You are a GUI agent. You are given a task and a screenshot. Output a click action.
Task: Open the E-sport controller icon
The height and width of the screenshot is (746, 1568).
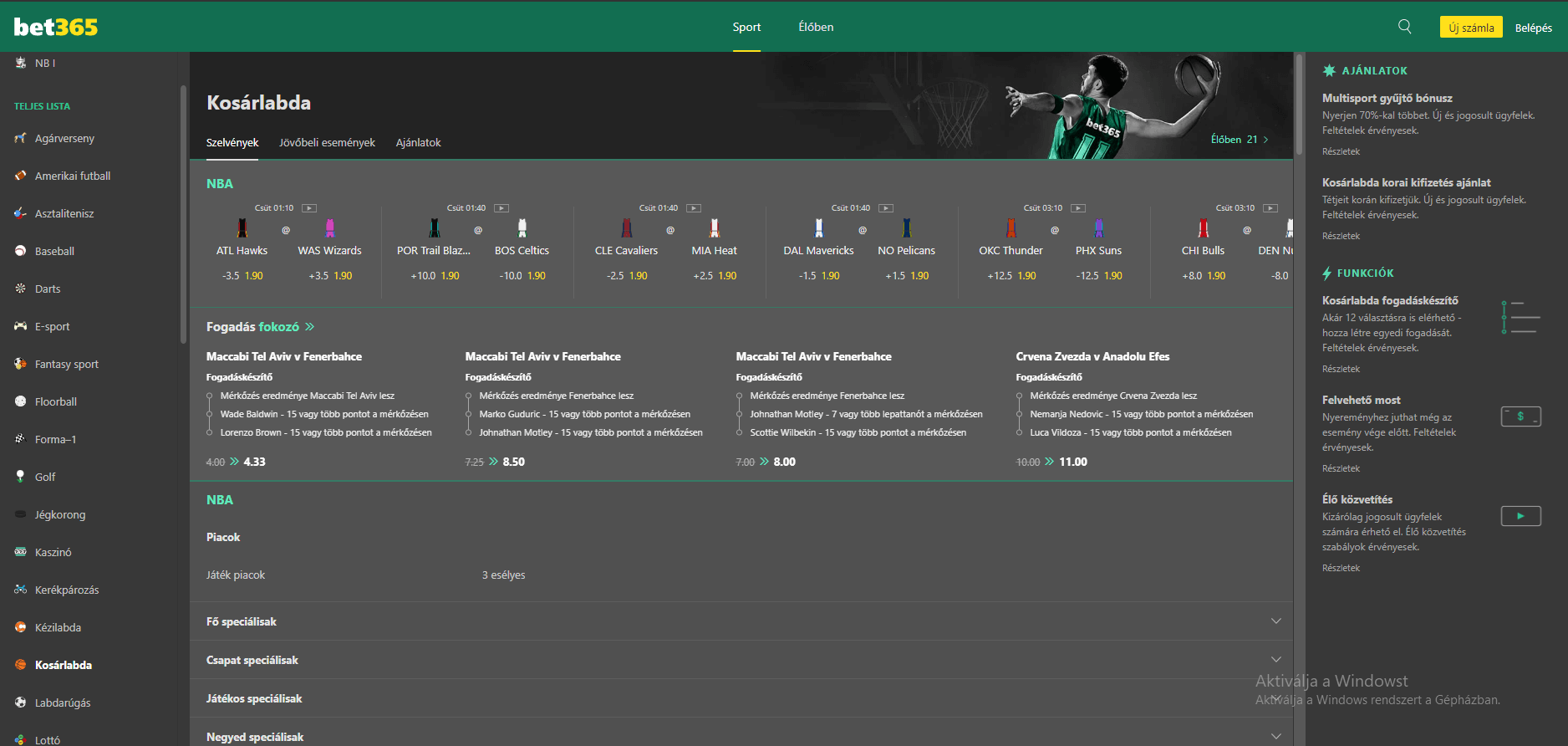pyautogui.click(x=21, y=326)
